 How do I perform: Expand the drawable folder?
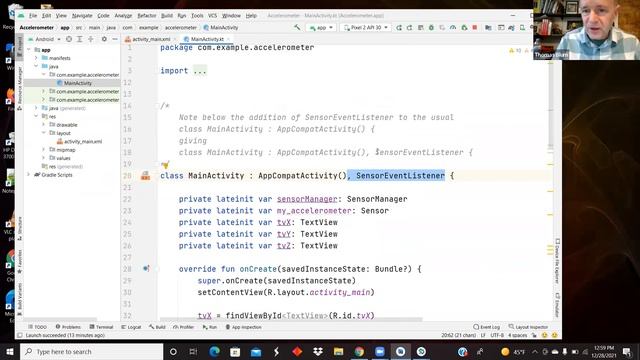(44, 124)
